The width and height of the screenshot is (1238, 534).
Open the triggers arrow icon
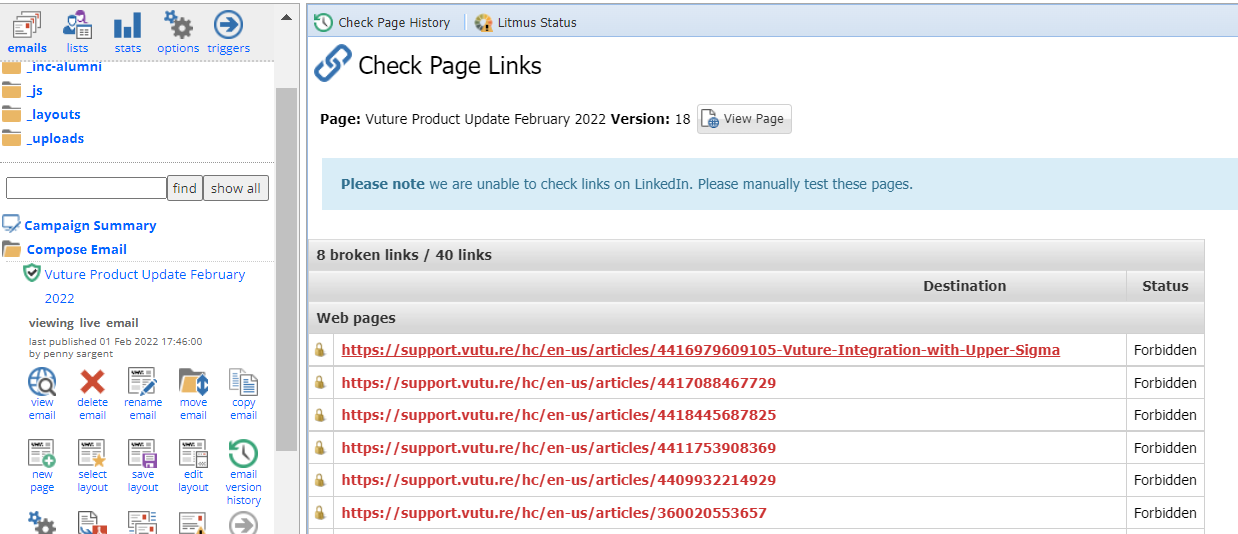(x=229, y=24)
